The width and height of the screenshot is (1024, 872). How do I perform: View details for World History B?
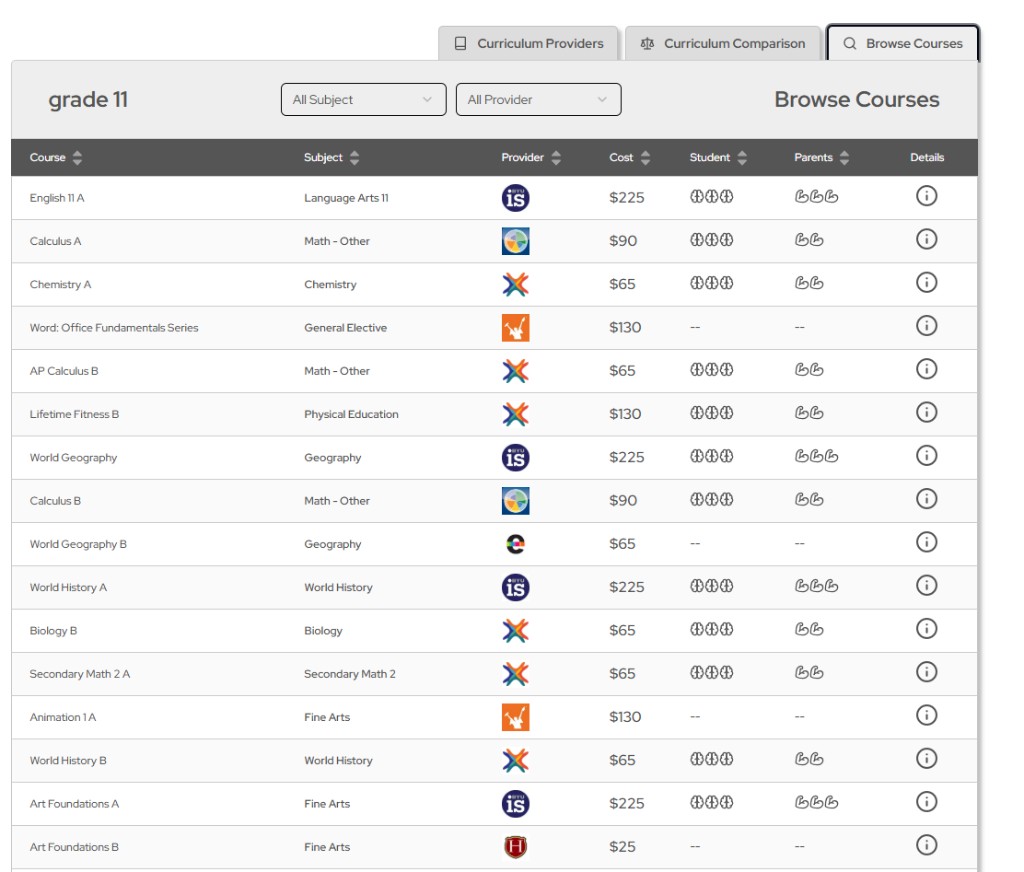pyautogui.click(x=926, y=758)
